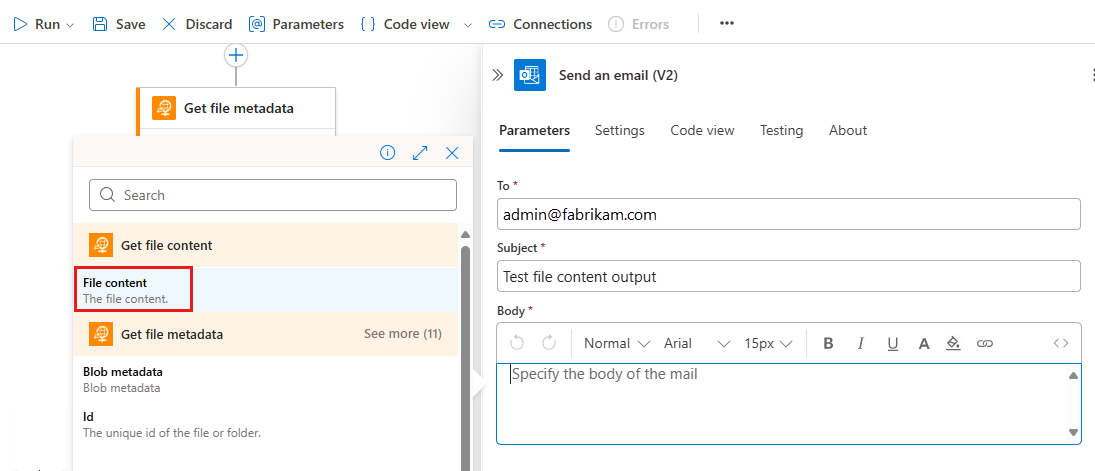This screenshot has width=1095, height=471.
Task: Insert the Id dynamic value
Action: pos(265,424)
